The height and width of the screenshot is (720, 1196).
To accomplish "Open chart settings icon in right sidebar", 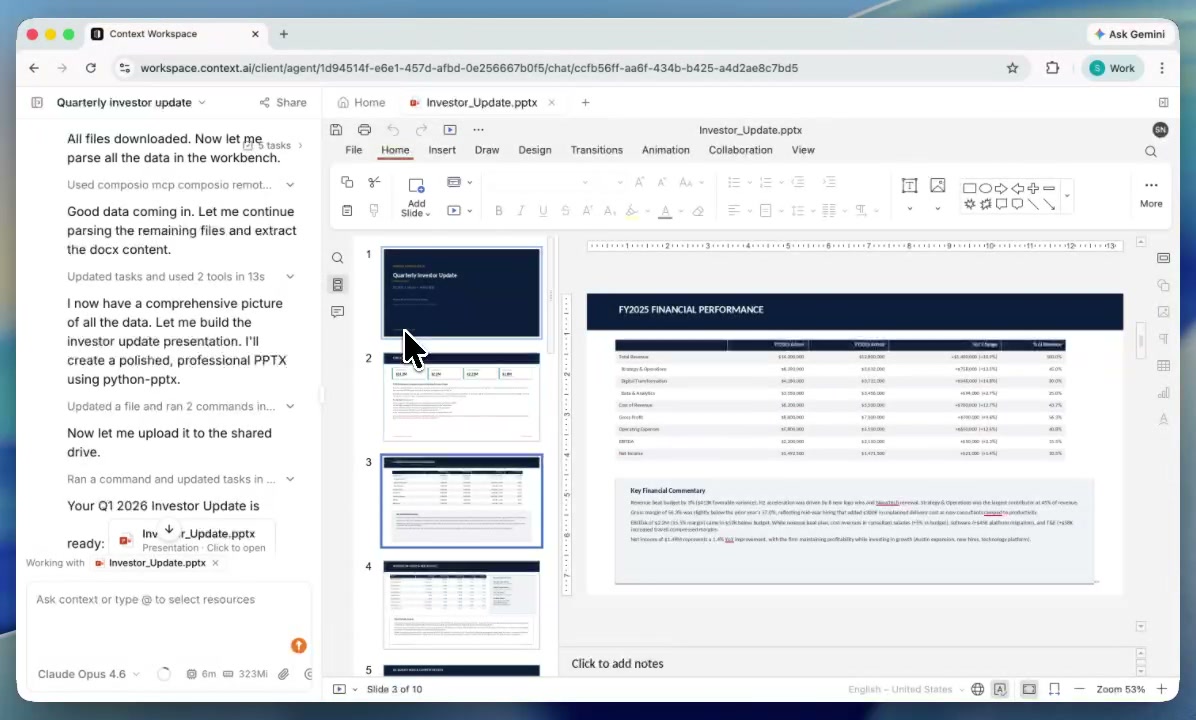I will click(1163, 392).
